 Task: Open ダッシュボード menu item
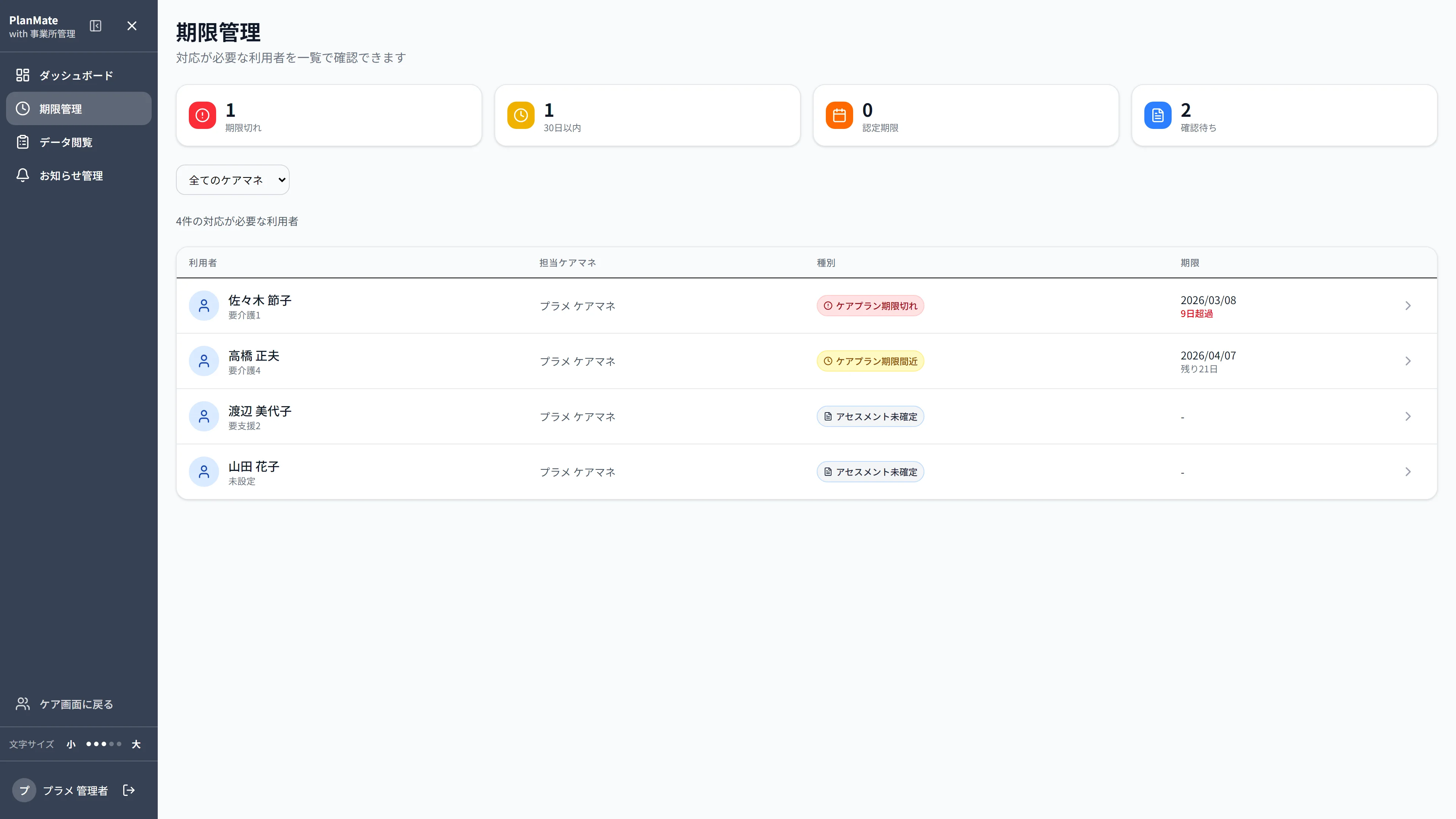click(x=78, y=75)
